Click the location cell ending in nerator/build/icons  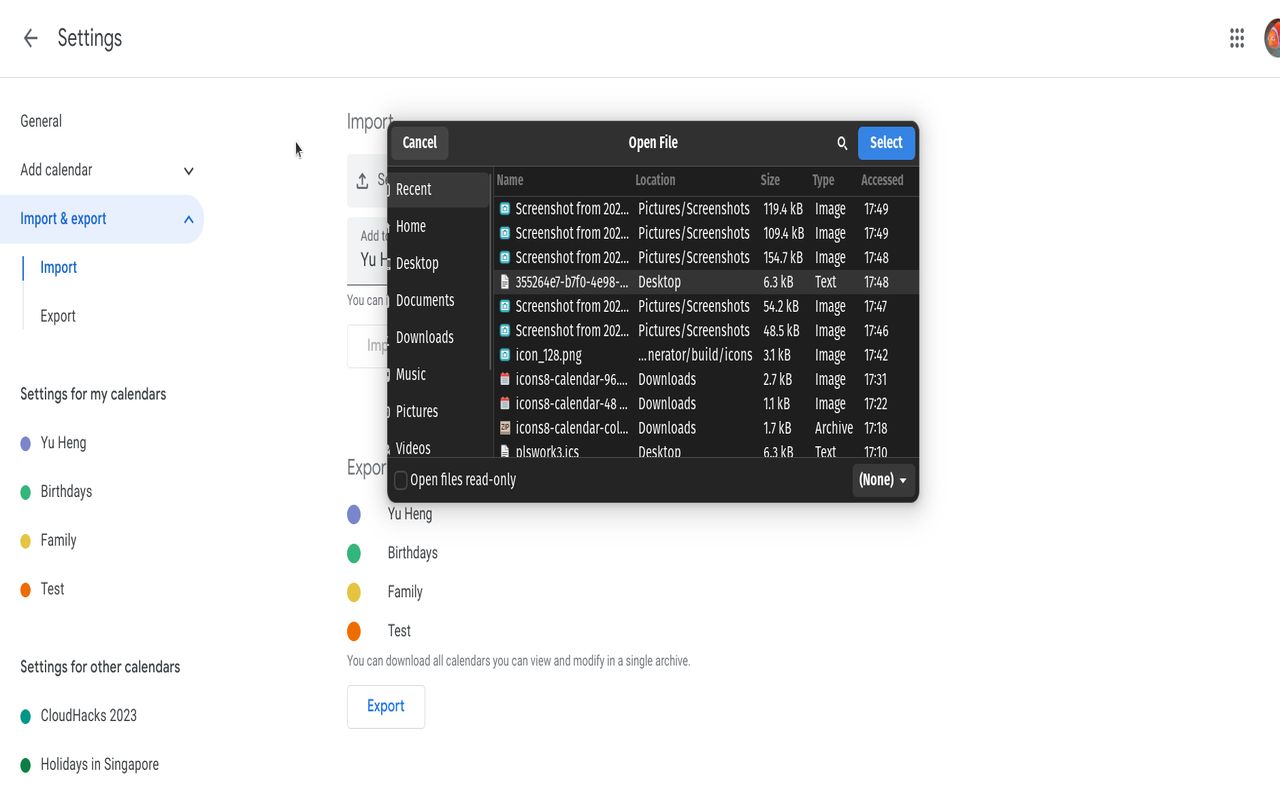point(695,355)
